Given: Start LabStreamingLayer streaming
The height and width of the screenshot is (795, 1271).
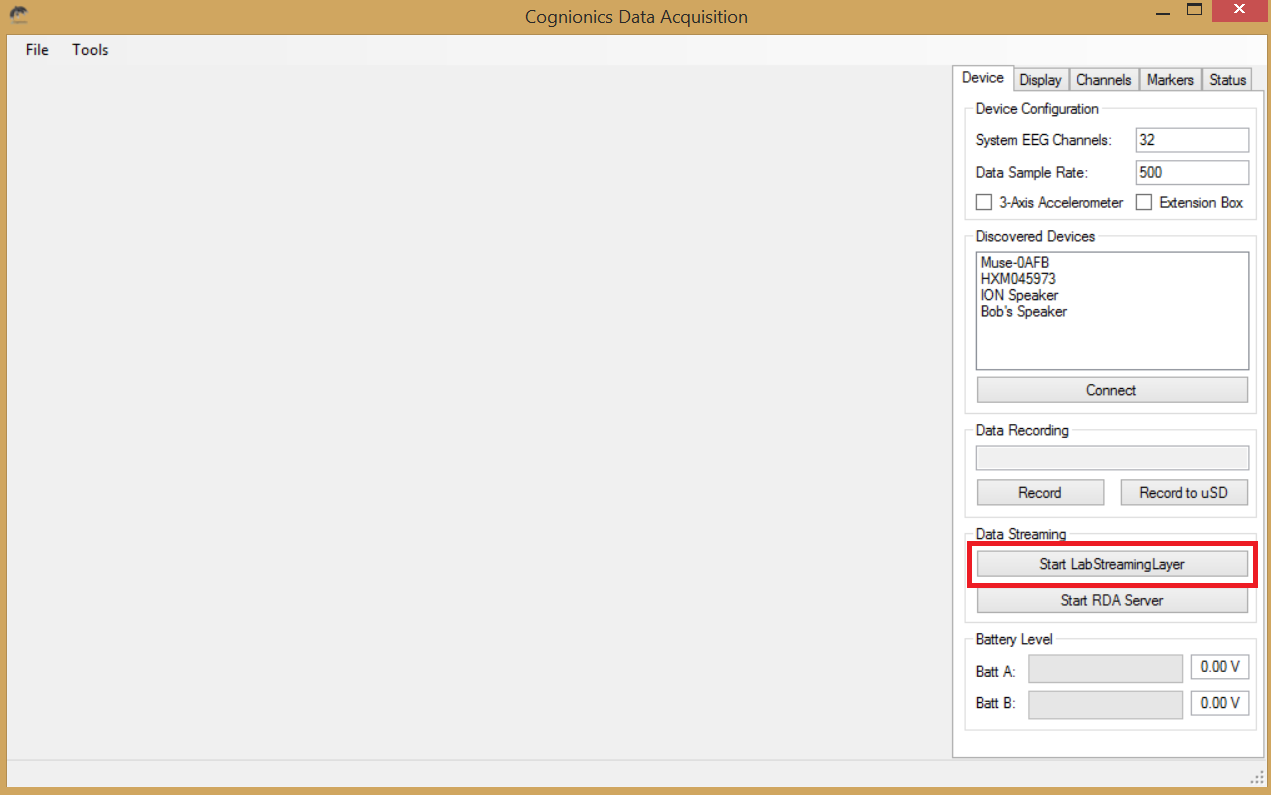Looking at the screenshot, I should point(1112,565).
